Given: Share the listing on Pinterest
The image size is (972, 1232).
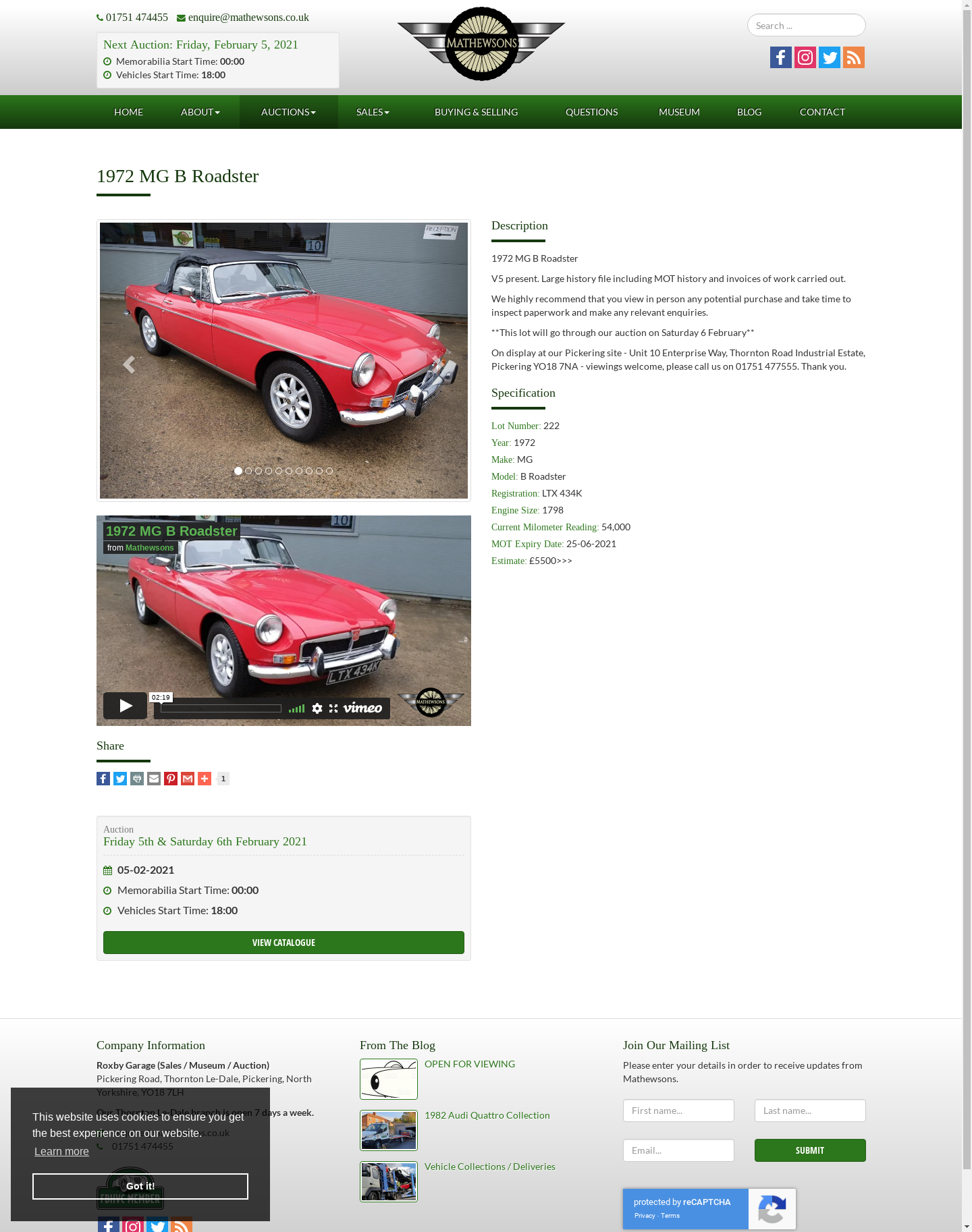Looking at the screenshot, I should click(171, 779).
